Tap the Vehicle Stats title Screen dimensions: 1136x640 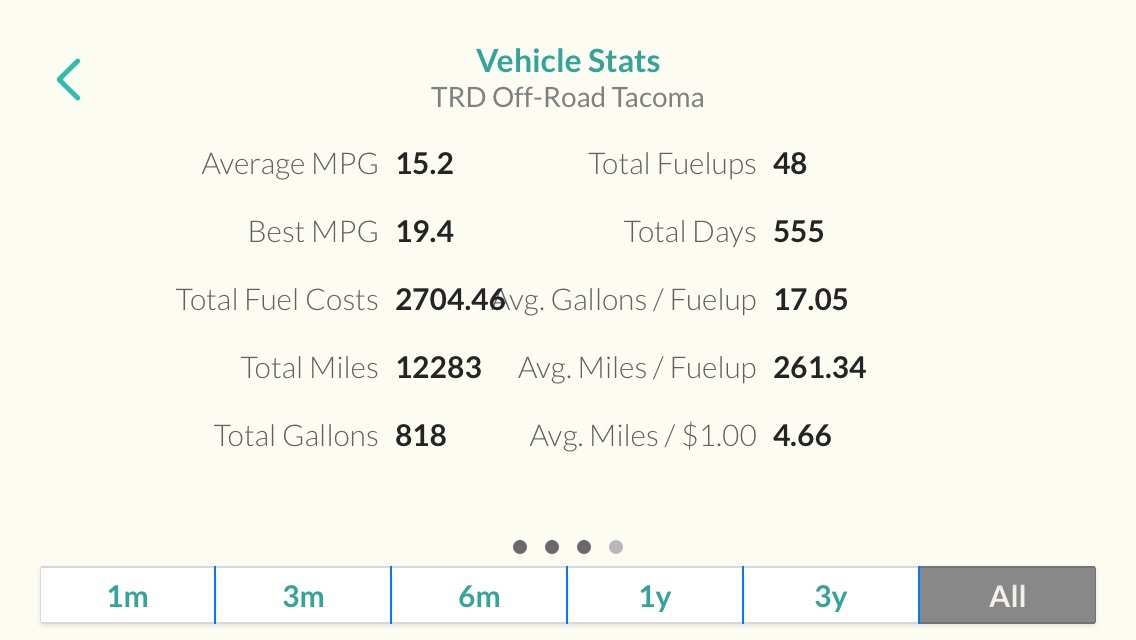pos(568,61)
